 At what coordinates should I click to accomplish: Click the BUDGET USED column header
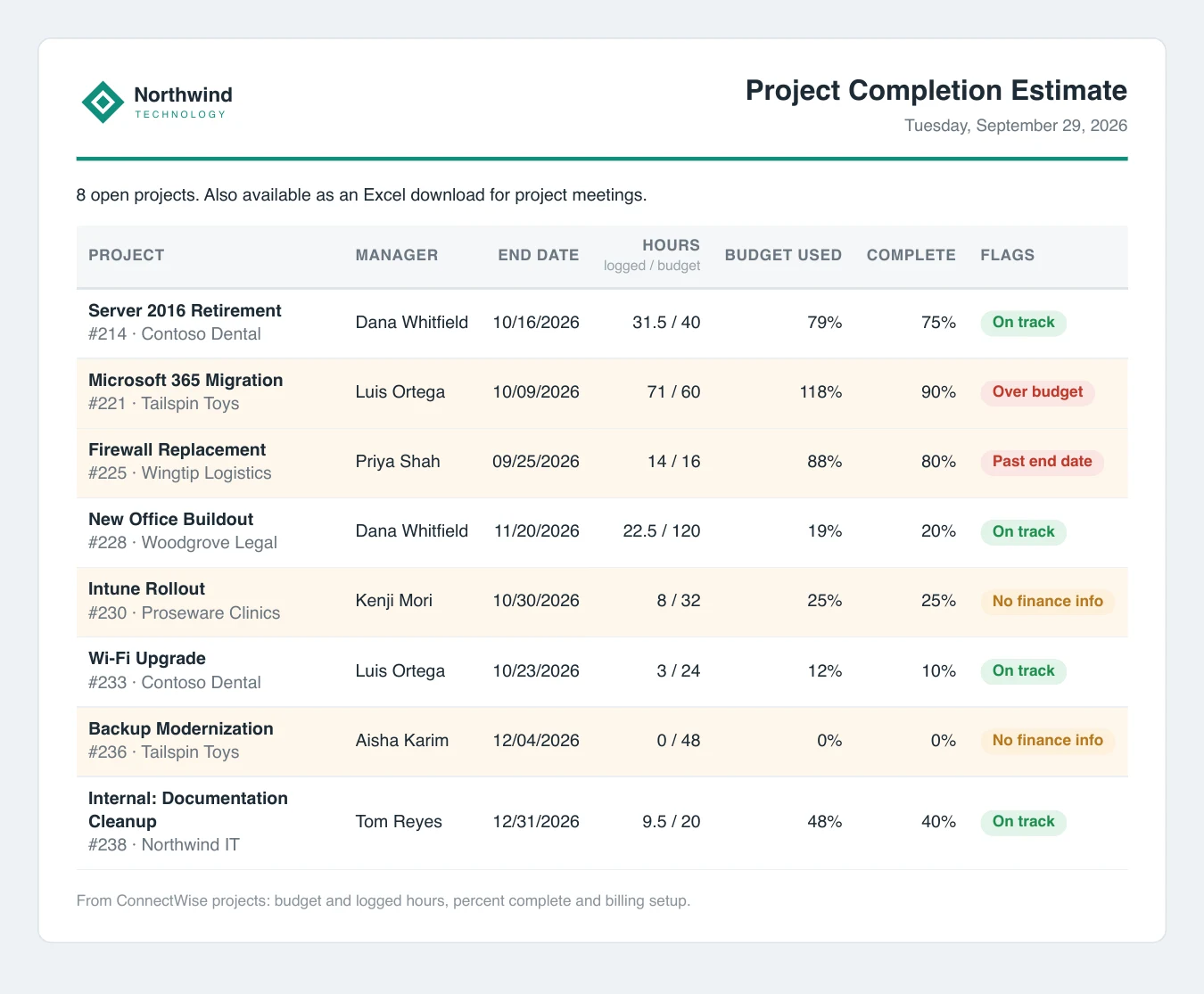point(783,255)
